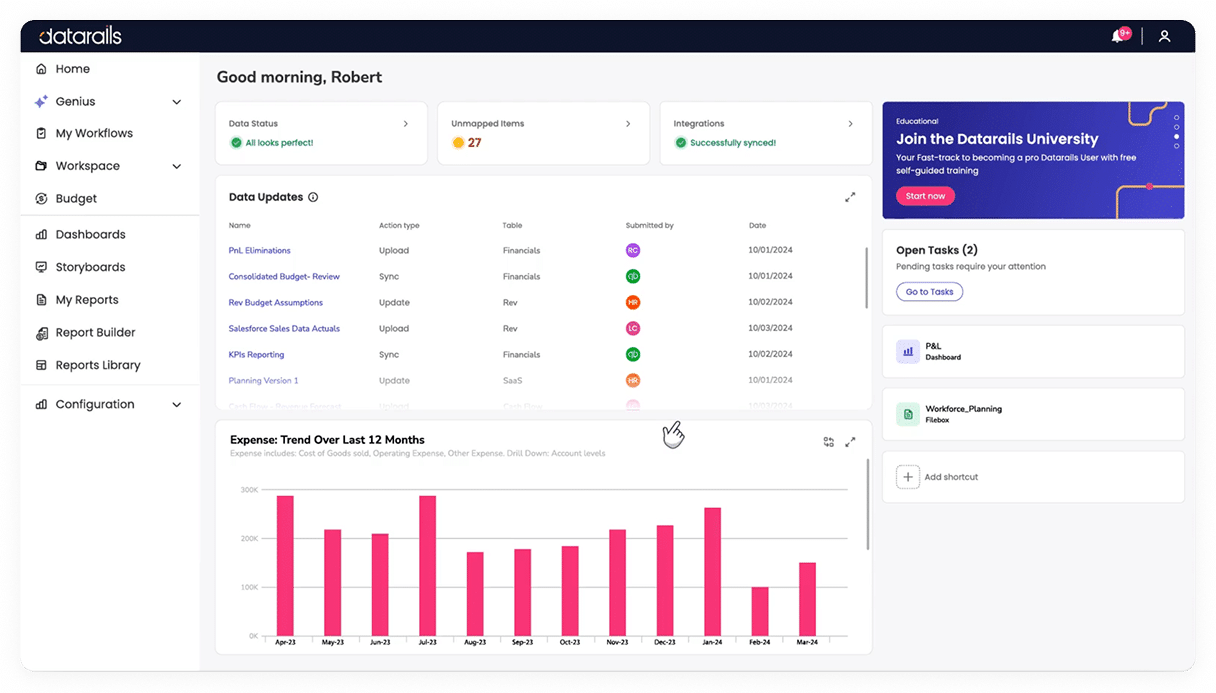Expand the Genius sidebar section

coord(176,101)
